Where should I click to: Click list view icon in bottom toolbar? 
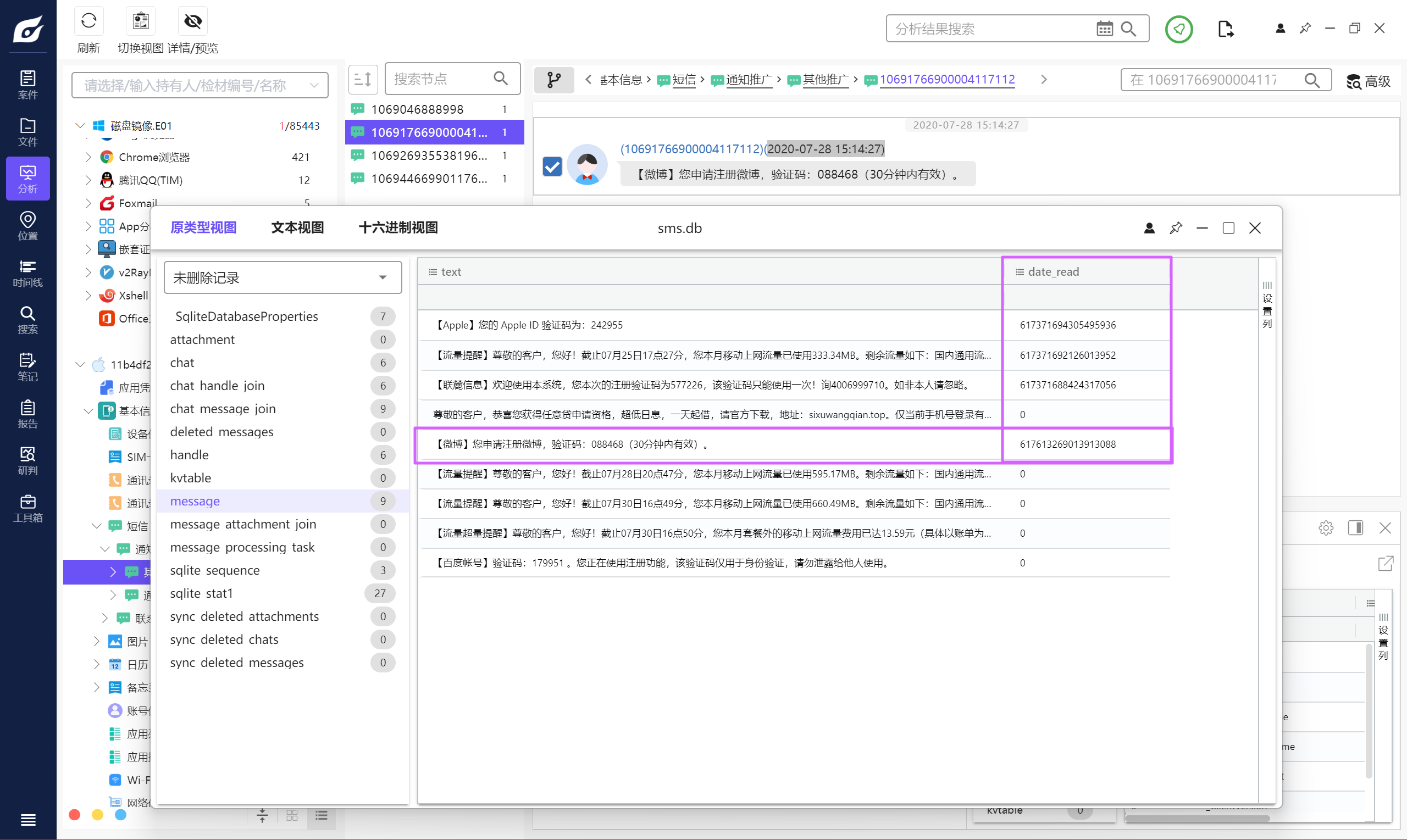click(322, 815)
